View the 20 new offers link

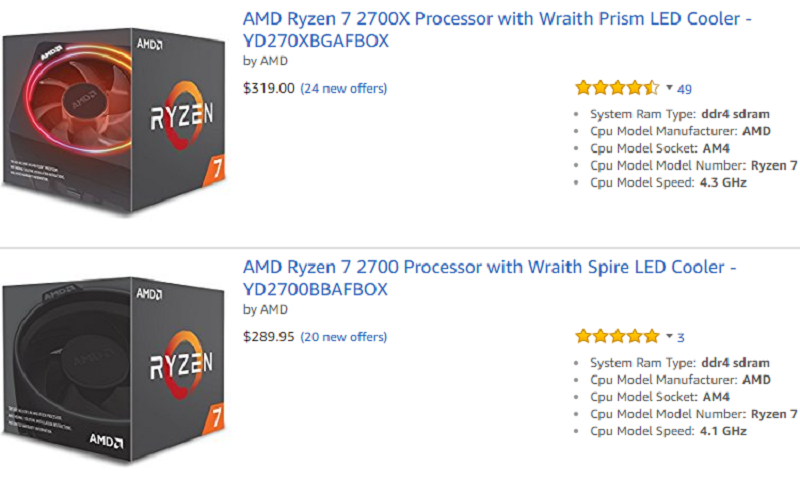click(x=343, y=337)
